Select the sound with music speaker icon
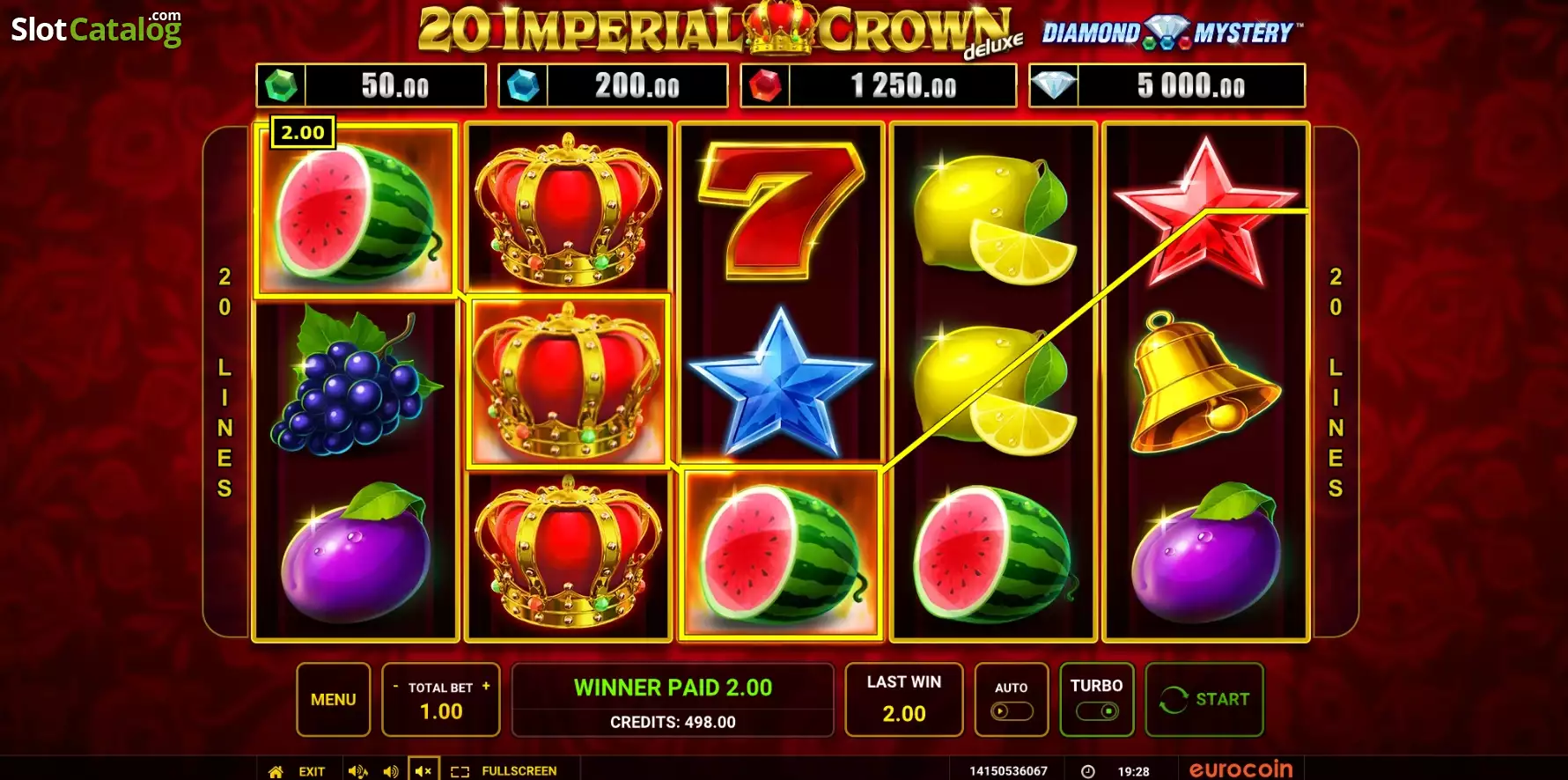Viewport: 1568px width, 780px height. point(357,771)
